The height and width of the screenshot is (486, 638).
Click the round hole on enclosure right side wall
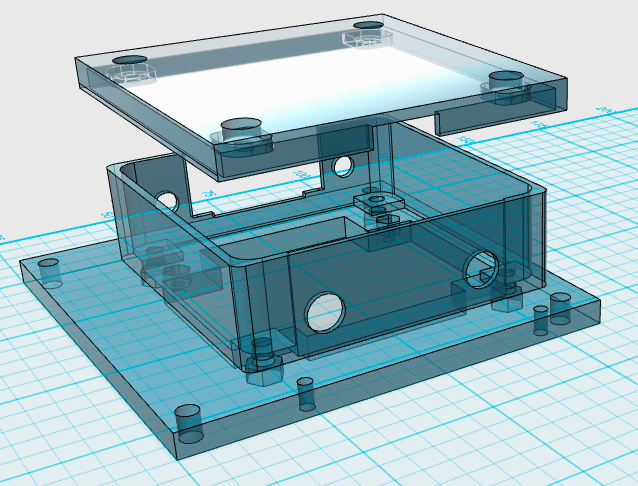(x=481, y=269)
